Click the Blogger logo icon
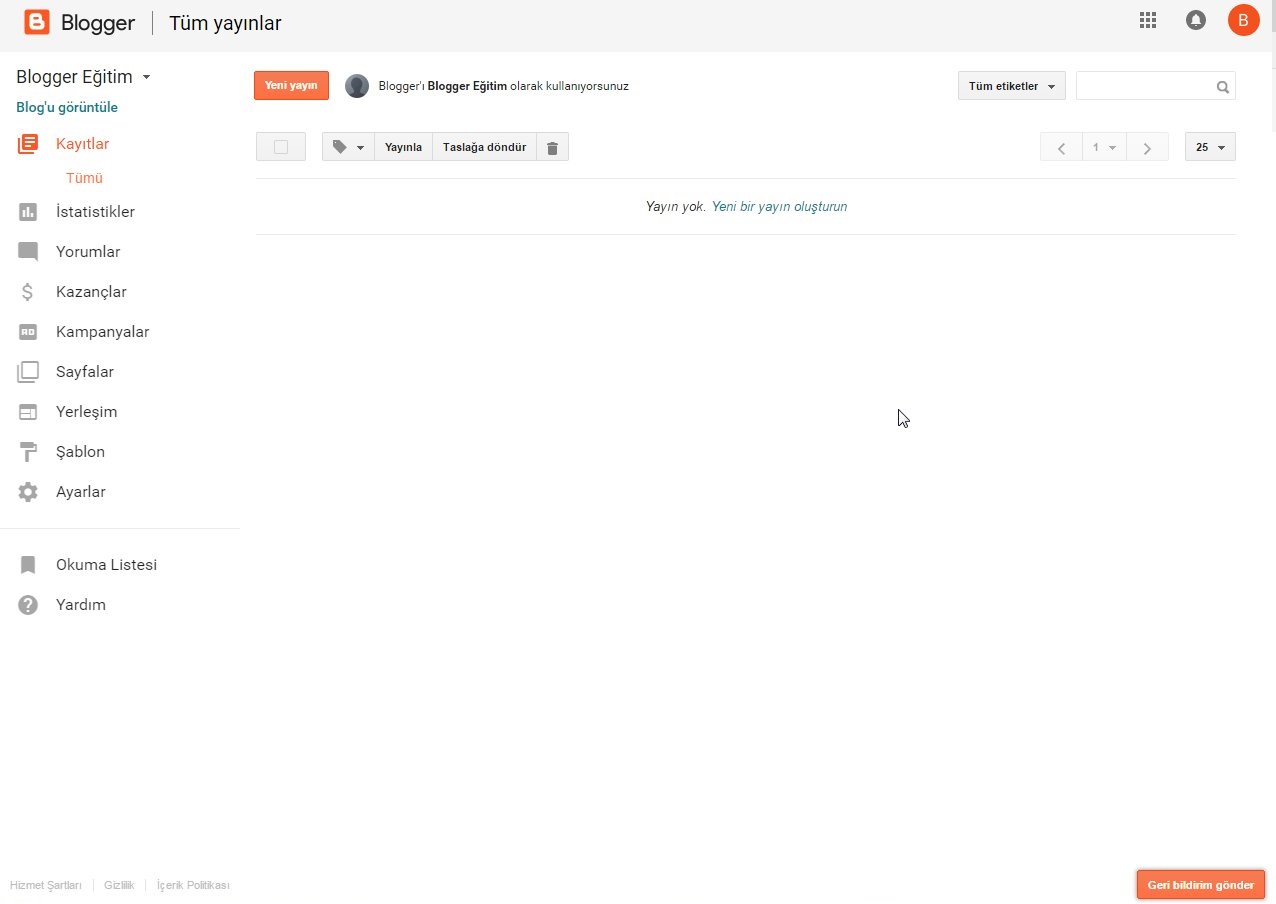 click(x=37, y=22)
